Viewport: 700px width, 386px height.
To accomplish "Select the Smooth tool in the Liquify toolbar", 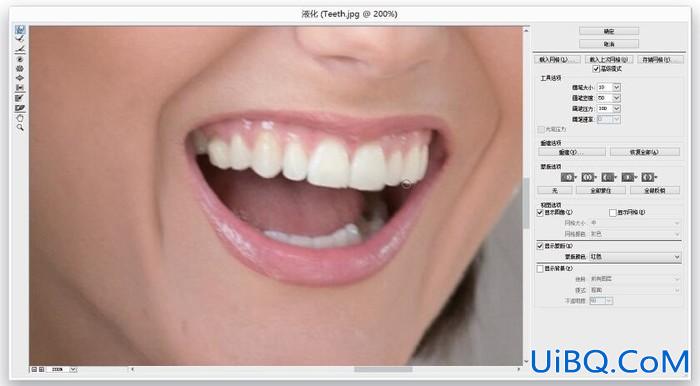I will pyautogui.click(x=20, y=50).
